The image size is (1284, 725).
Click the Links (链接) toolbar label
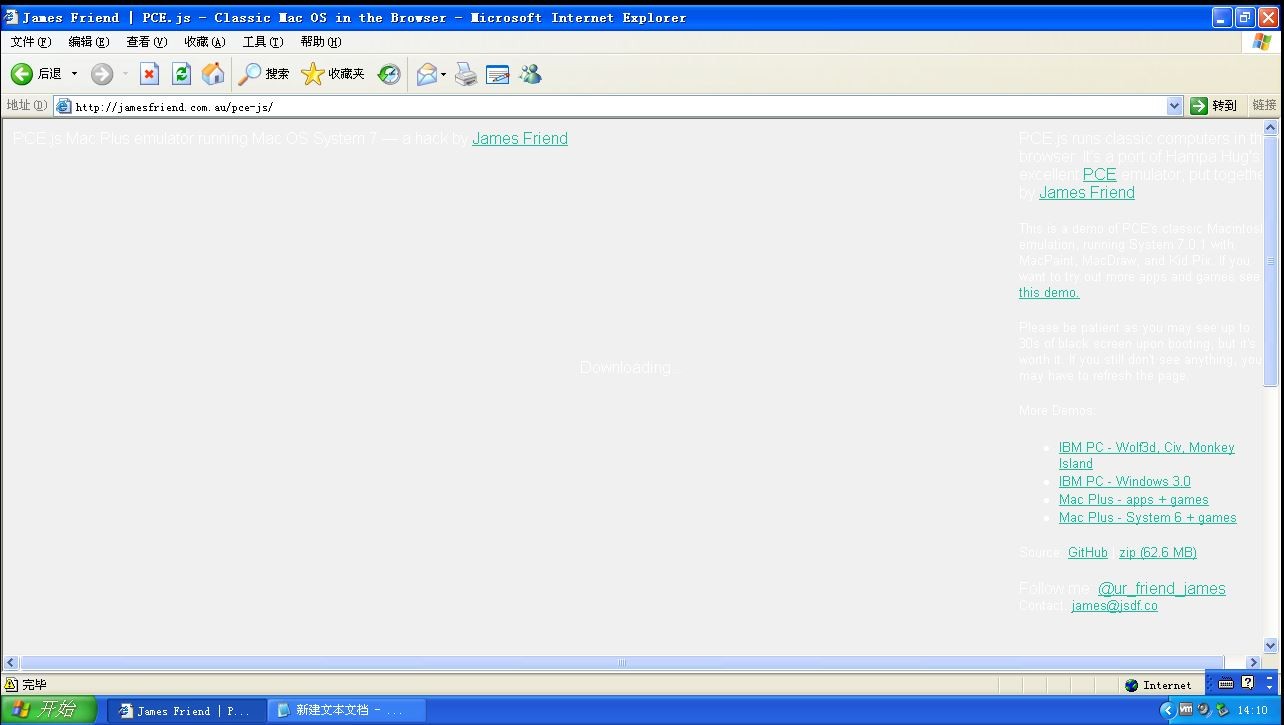(x=1265, y=106)
